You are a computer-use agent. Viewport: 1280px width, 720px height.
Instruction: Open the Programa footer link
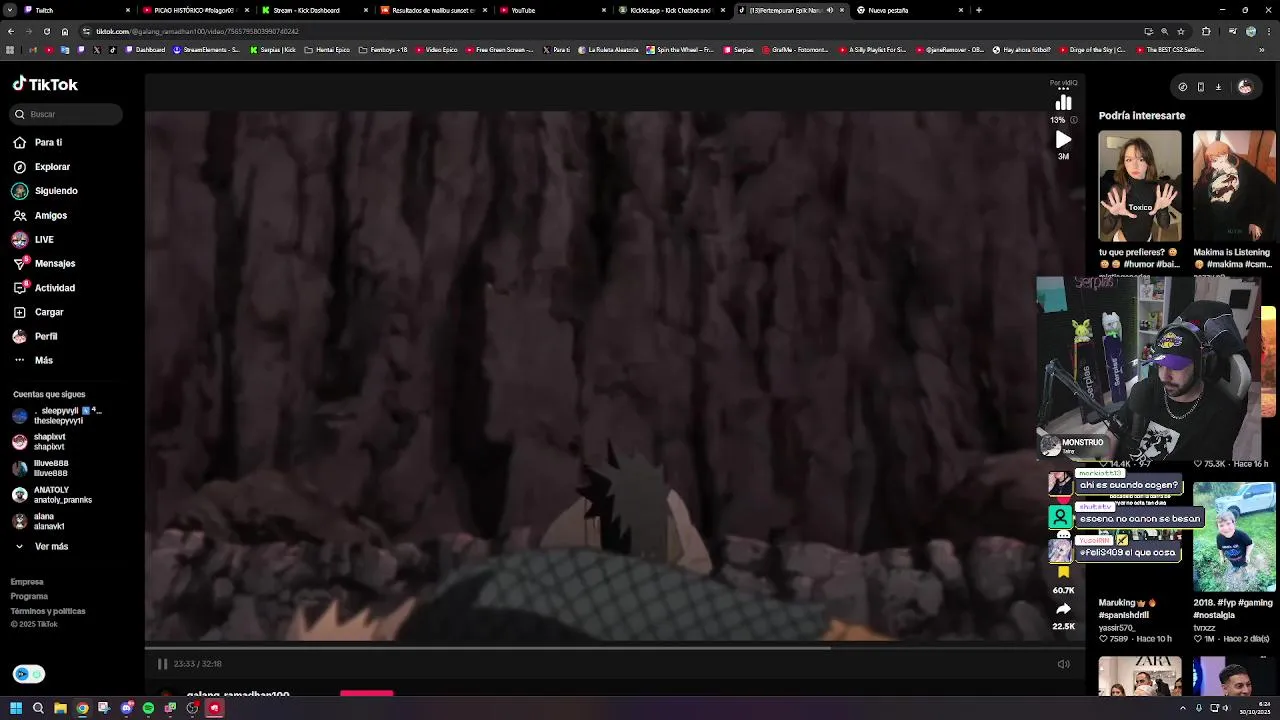point(29,596)
